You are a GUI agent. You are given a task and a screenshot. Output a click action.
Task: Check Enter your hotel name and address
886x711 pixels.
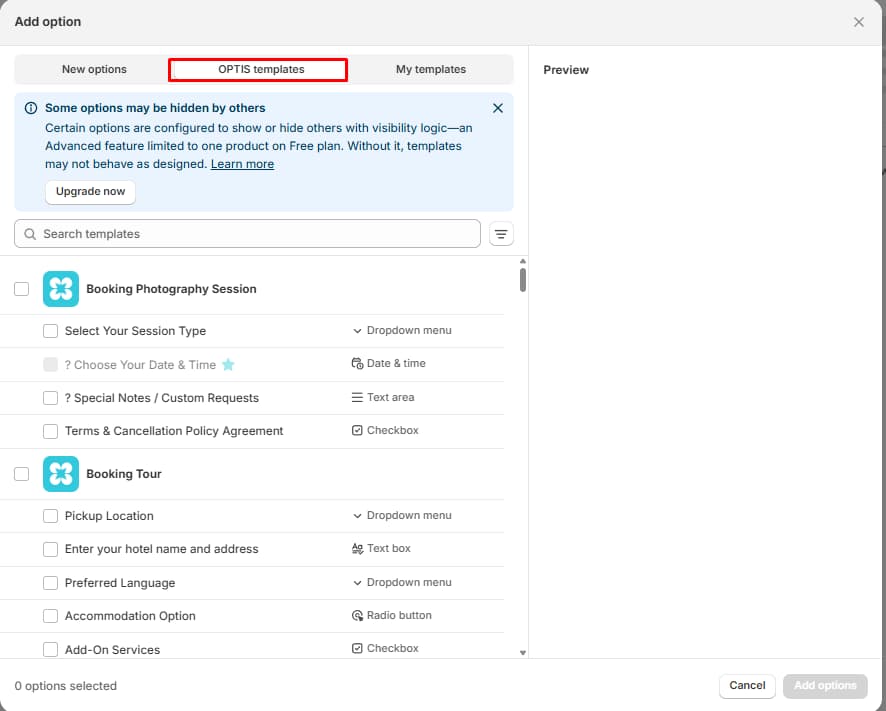50,549
